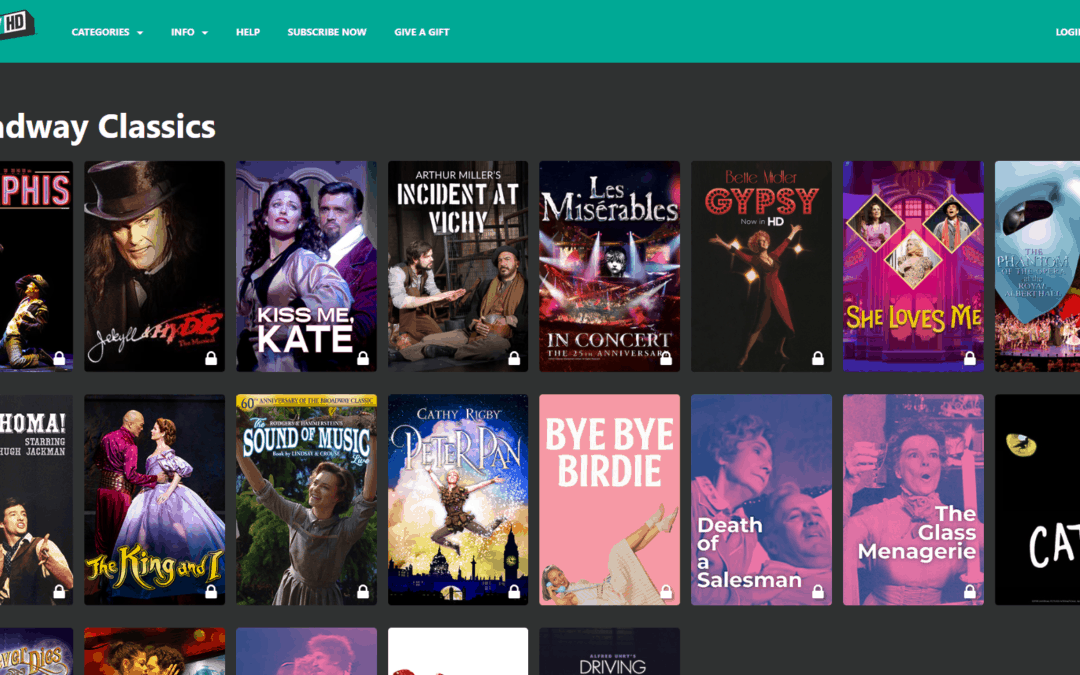Click lock icon on Death of a Salesman poster

coord(818,592)
